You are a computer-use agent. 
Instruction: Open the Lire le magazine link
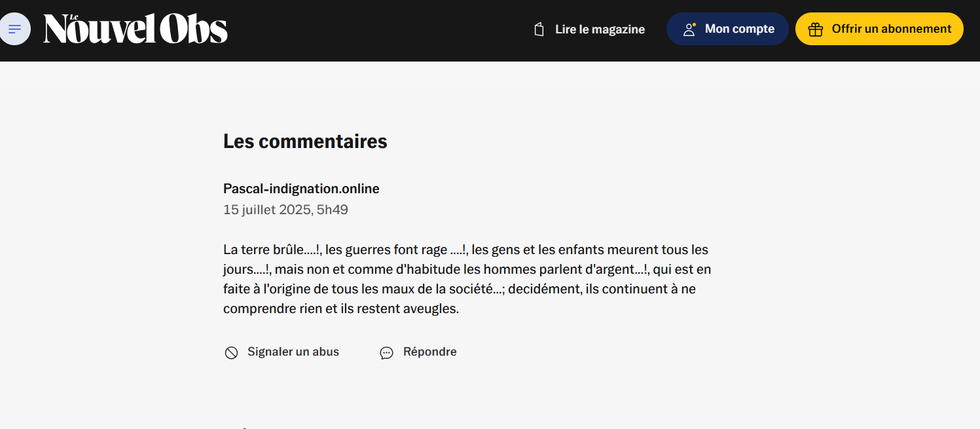(x=589, y=29)
